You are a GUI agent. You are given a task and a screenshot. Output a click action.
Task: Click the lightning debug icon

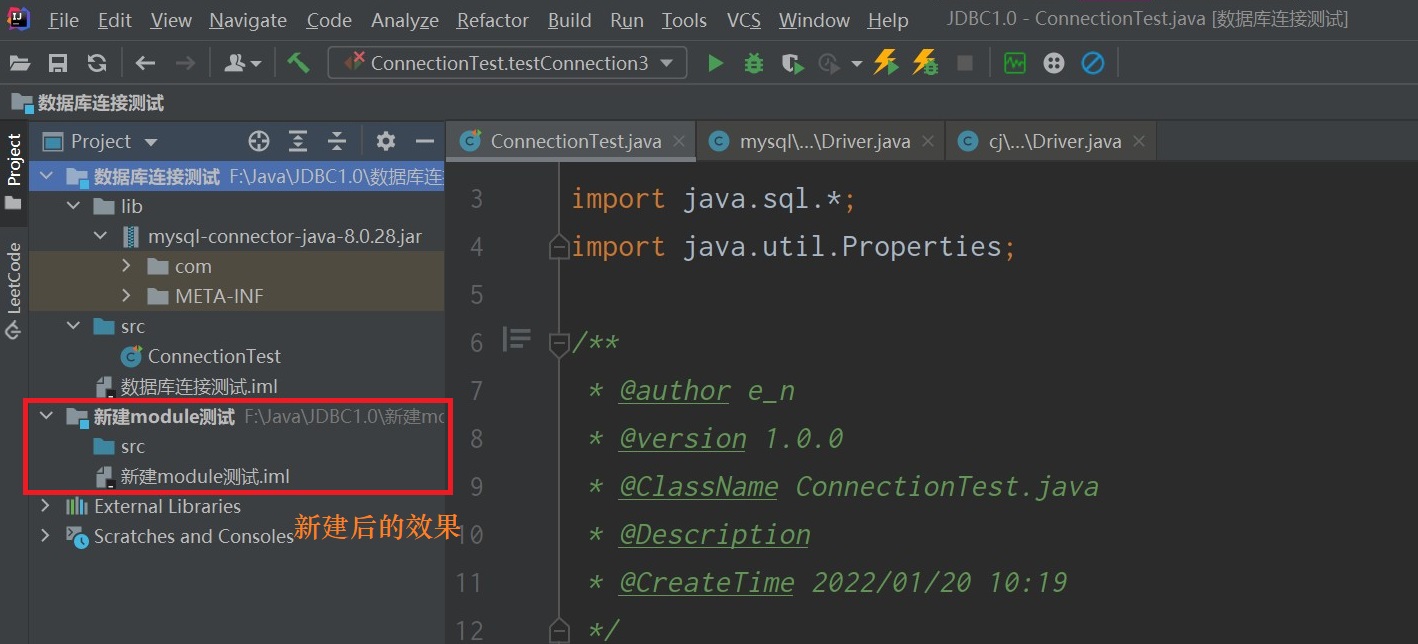click(926, 63)
